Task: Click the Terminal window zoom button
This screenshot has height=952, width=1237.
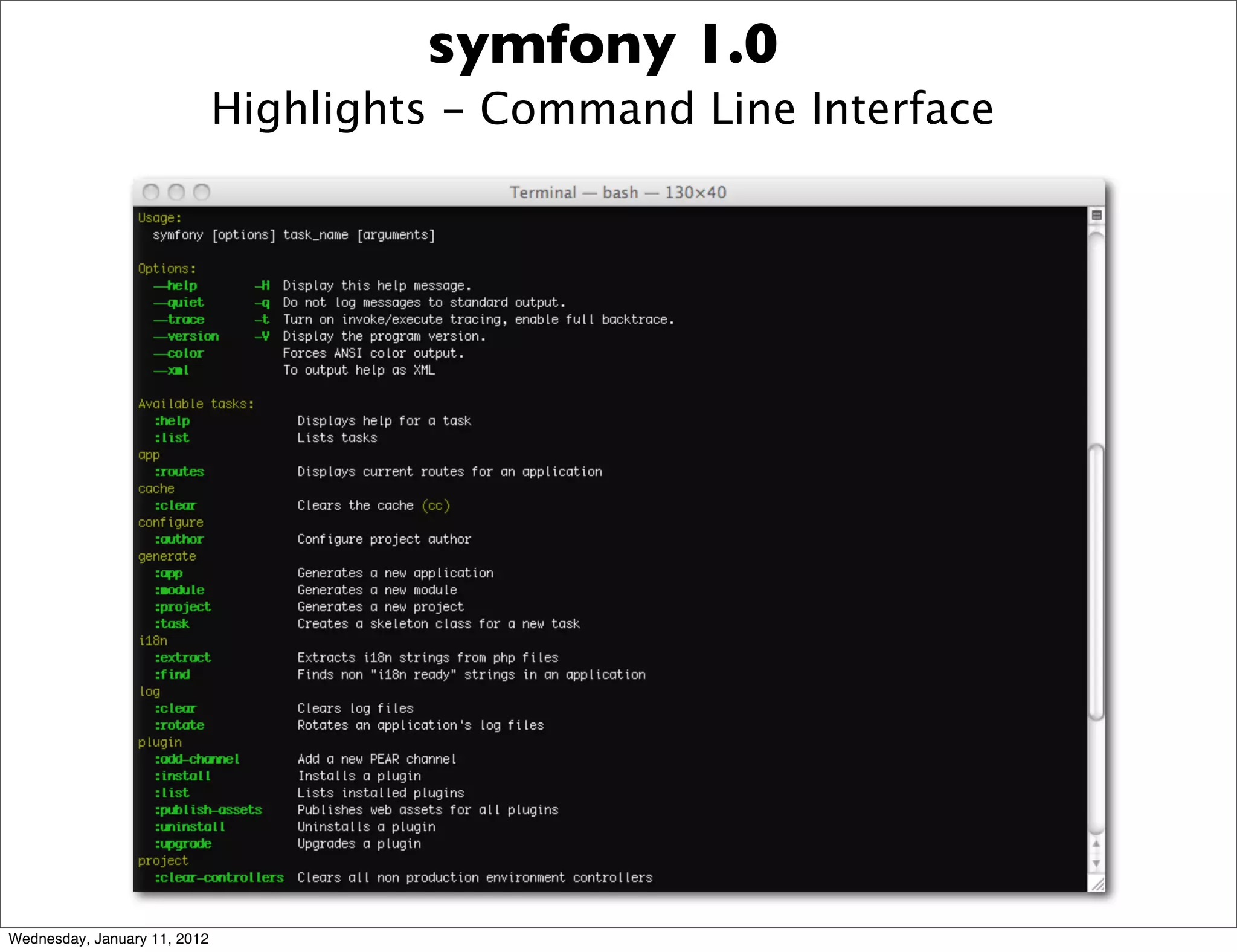Action: (202, 192)
